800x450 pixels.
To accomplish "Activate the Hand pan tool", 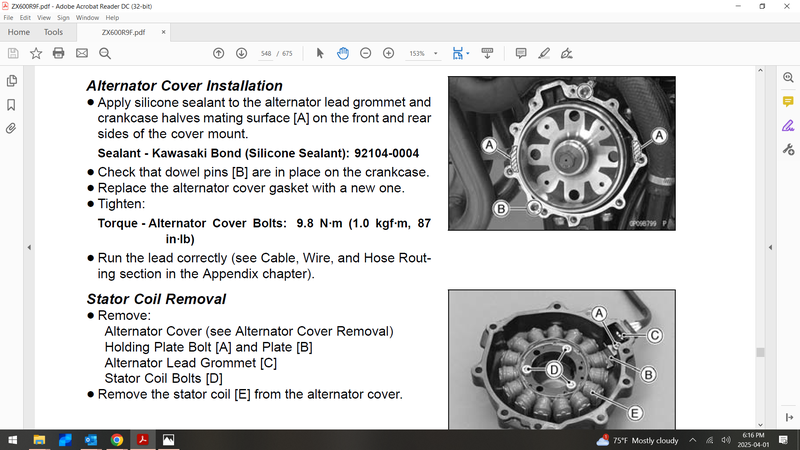I will tap(343, 53).
